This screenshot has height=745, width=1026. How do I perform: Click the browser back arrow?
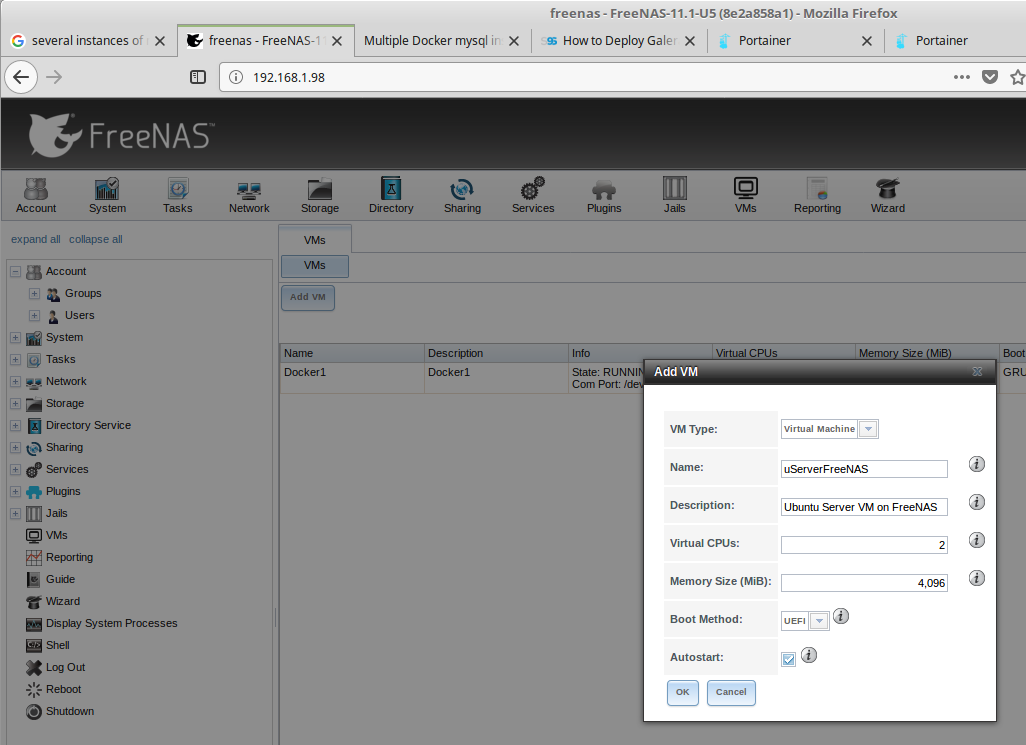click(x=21, y=77)
